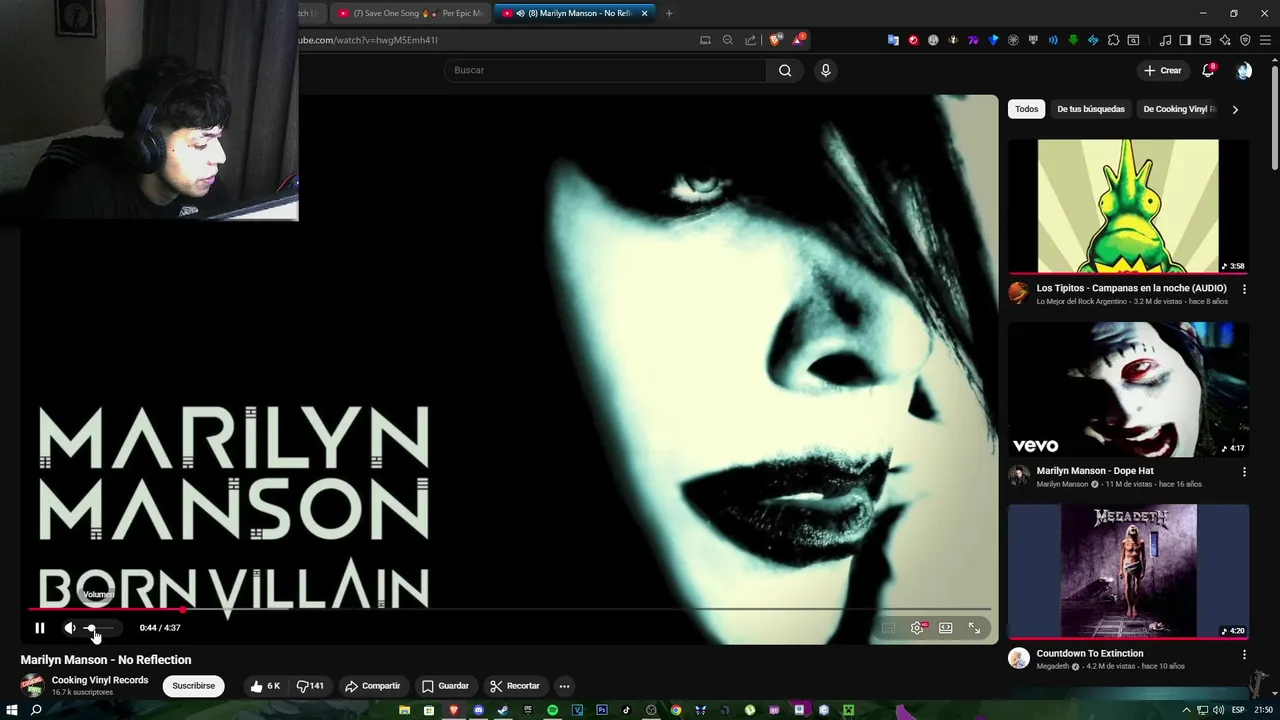Mute the video using speaker icon
This screenshot has width=1280, height=720.
point(70,628)
